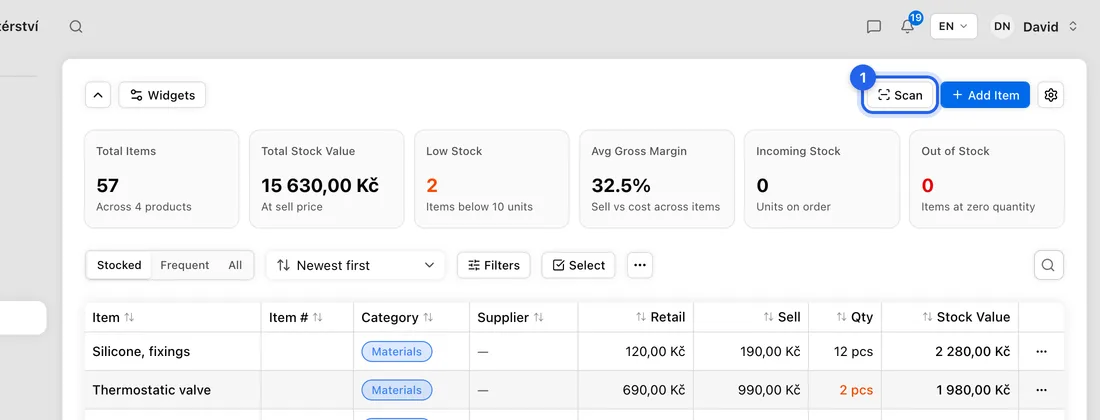Click the search magnifier in top bar
Image resolution: width=1100 pixels, height=420 pixels.
(x=76, y=27)
